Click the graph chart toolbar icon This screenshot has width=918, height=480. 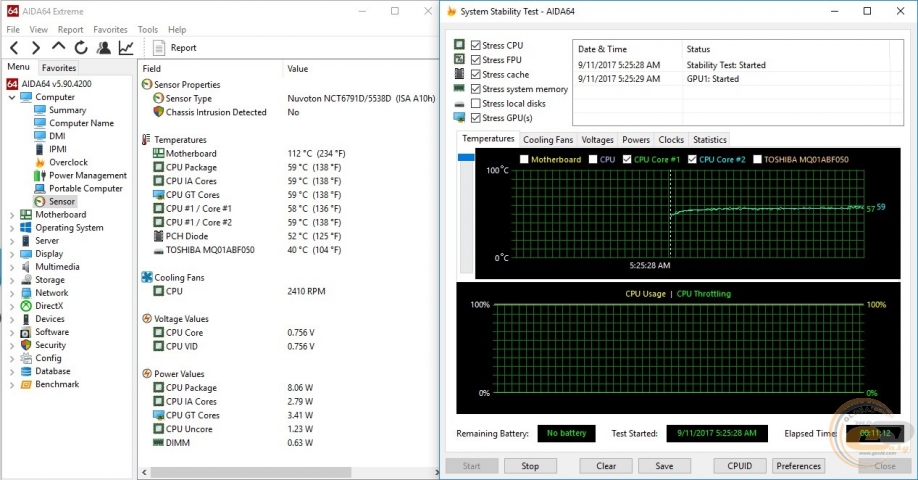coord(126,47)
